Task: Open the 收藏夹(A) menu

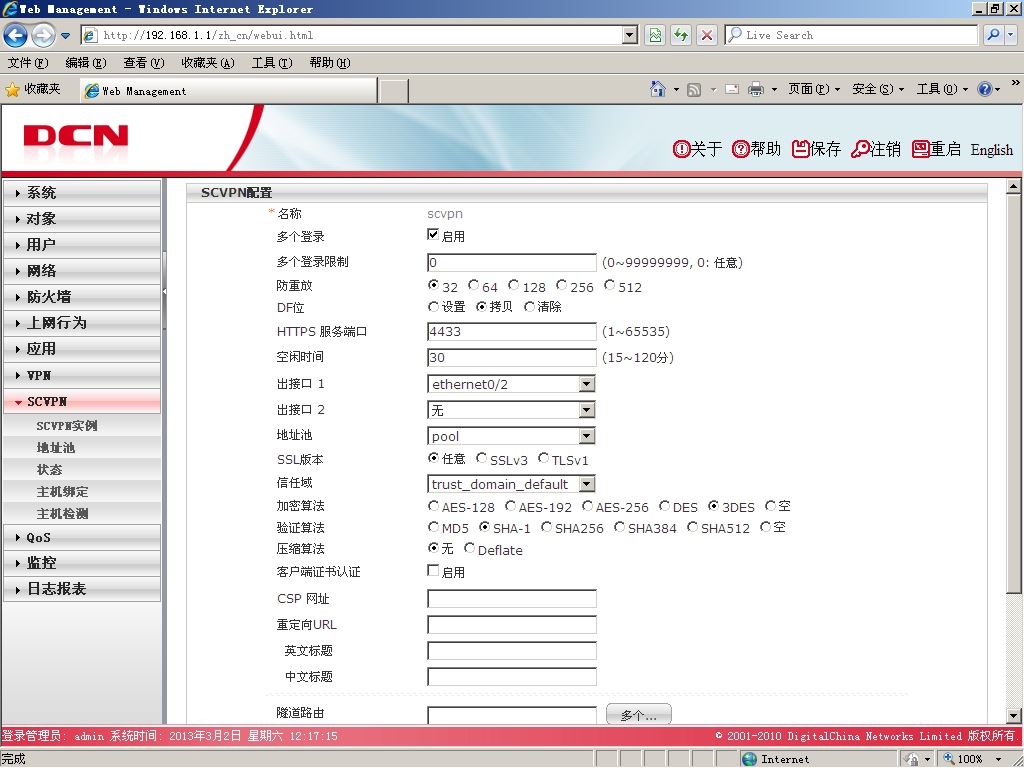Action: coord(208,63)
